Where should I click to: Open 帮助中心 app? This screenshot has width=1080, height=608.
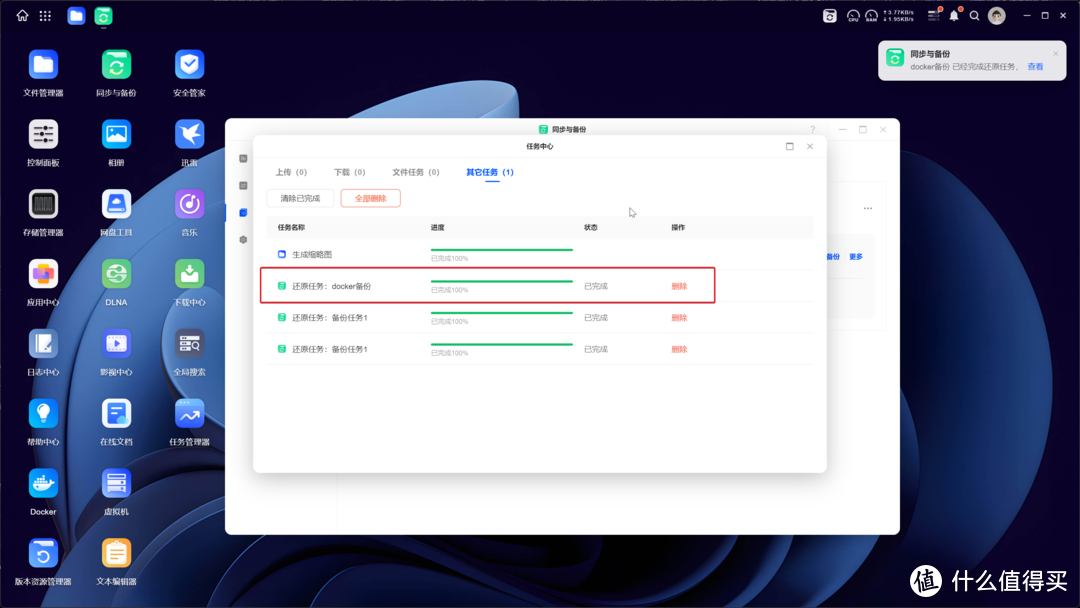[x=43, y=414]
